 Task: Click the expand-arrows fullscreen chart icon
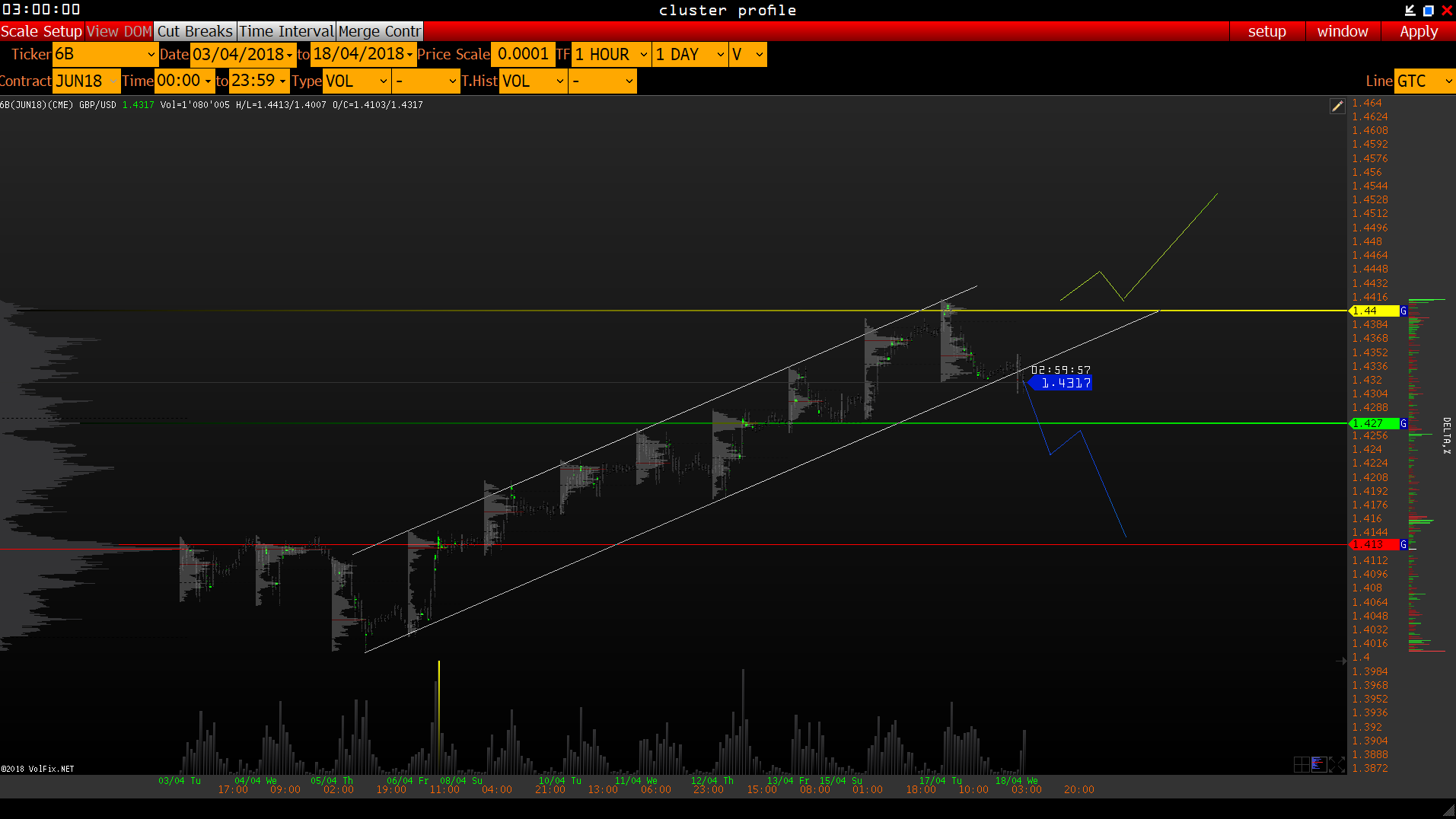[x=1337, y=764]
